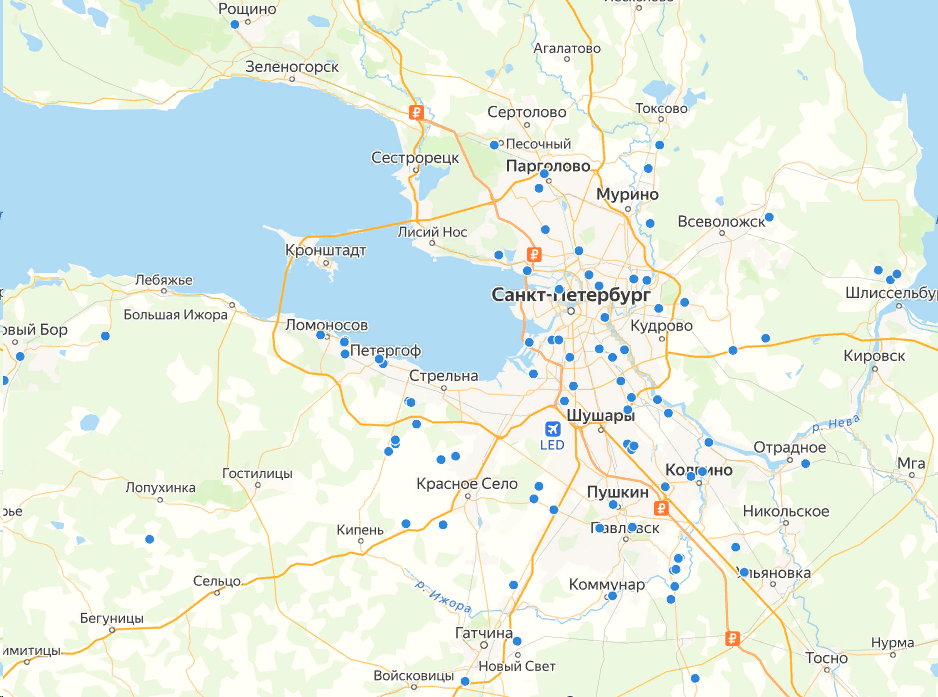Click the ruble toll icon south of Лисий Нос

534,255
